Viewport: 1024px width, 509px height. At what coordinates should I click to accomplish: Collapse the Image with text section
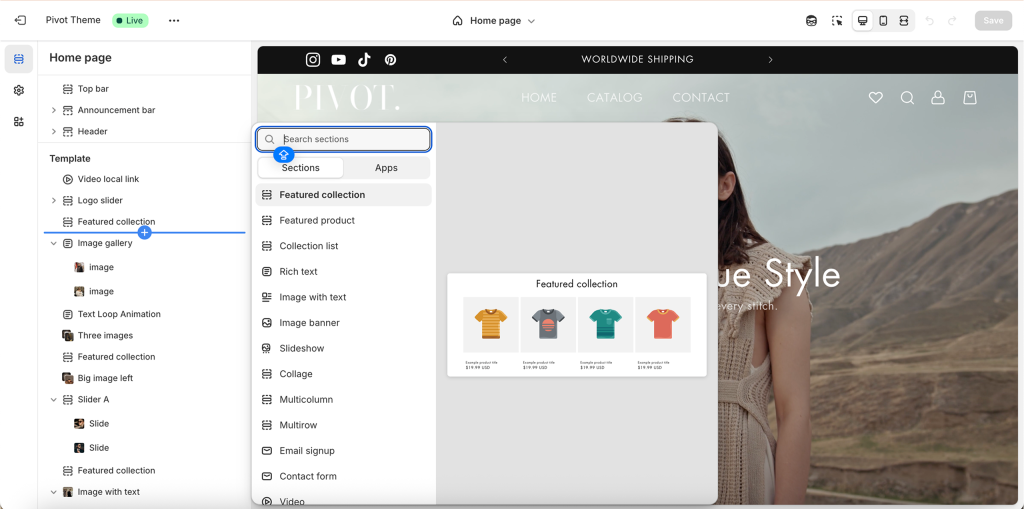coord(54,492)
